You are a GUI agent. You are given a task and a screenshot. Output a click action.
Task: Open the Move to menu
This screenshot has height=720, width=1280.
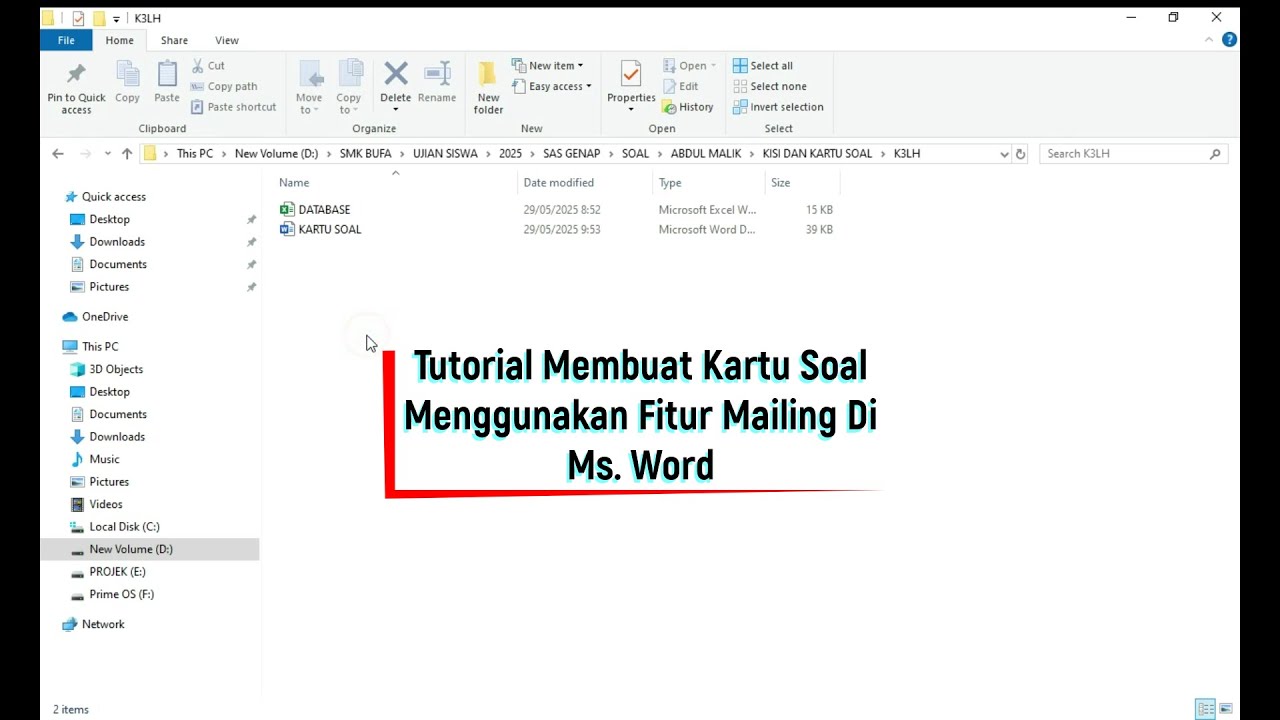coord(309,88)
